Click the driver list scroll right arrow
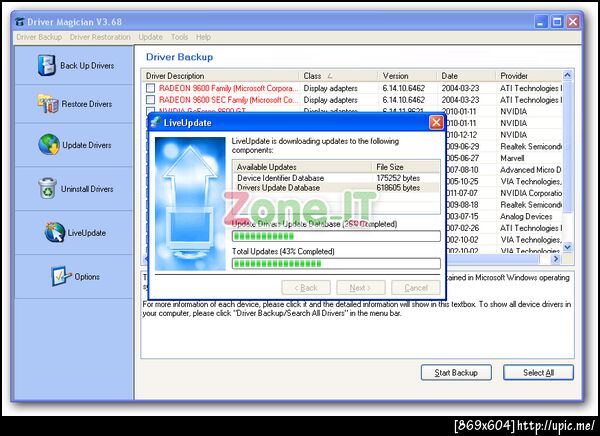Screen dimensions: 600x436 click(x=556, y=259)
